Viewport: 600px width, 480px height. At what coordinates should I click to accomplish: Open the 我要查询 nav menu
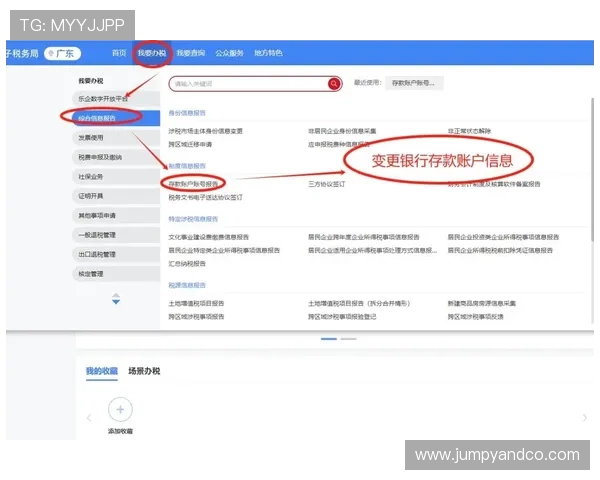(x=191, y=53)
